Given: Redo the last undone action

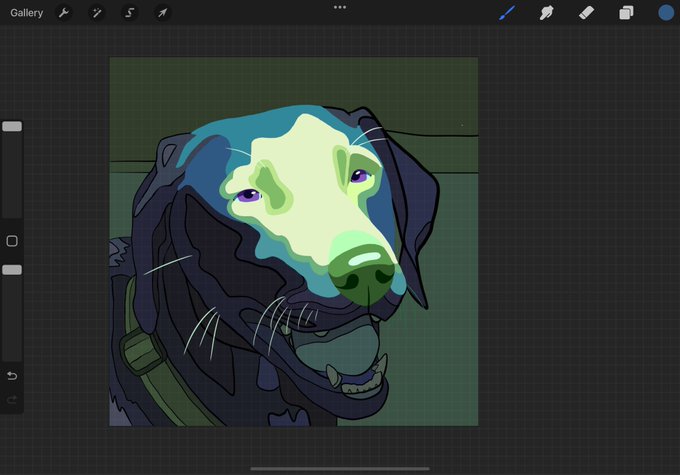Looking at the screenshot, I should (x=12, y=400).
